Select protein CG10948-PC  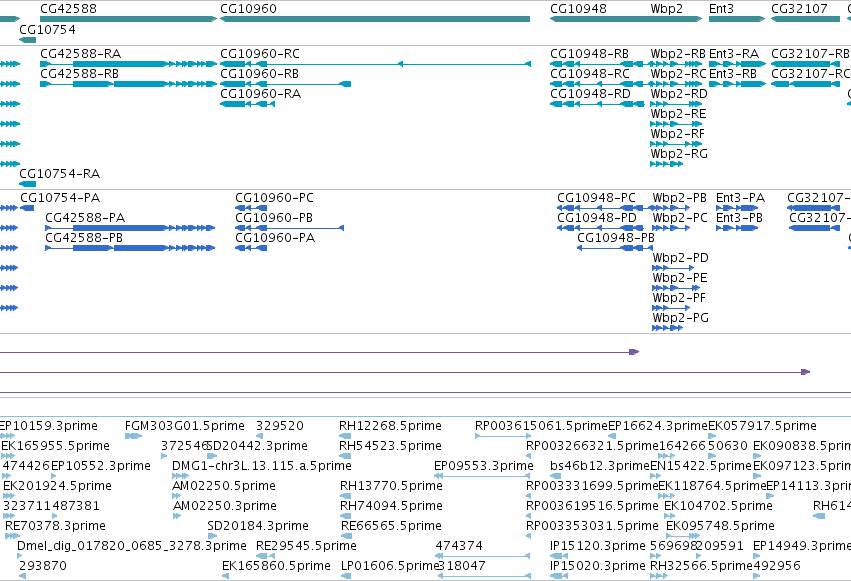pos(596,198)
